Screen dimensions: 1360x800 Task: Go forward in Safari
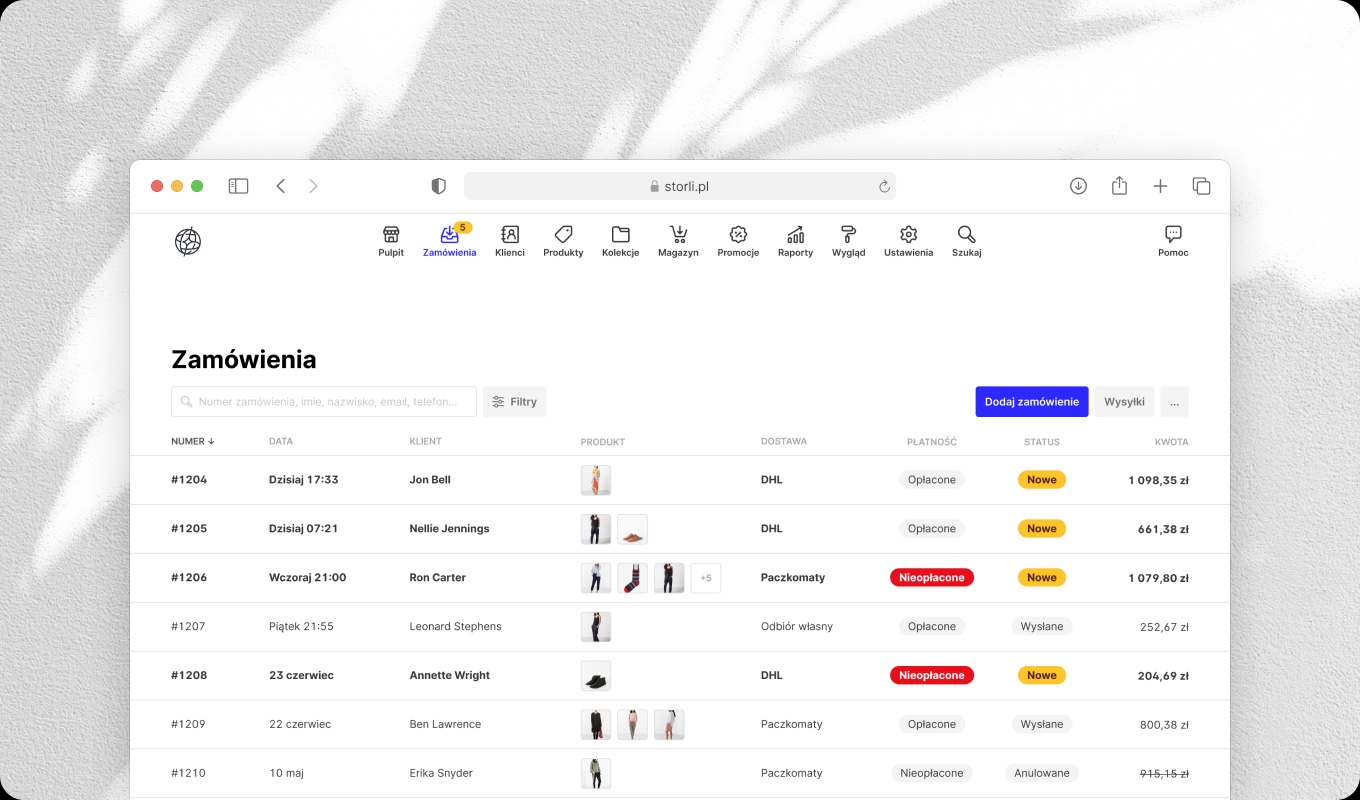pyautogui.click(x=313, y=186)
